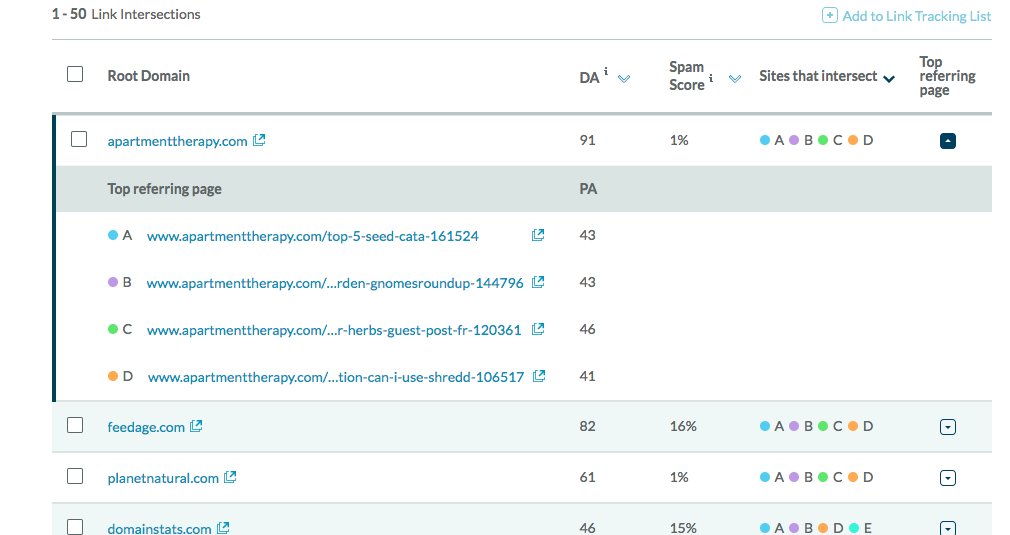This screenshot has width=1010, height=535.
Task: Click the blue A site dot in apartmenttherapy row
Action: coord(765,140)
